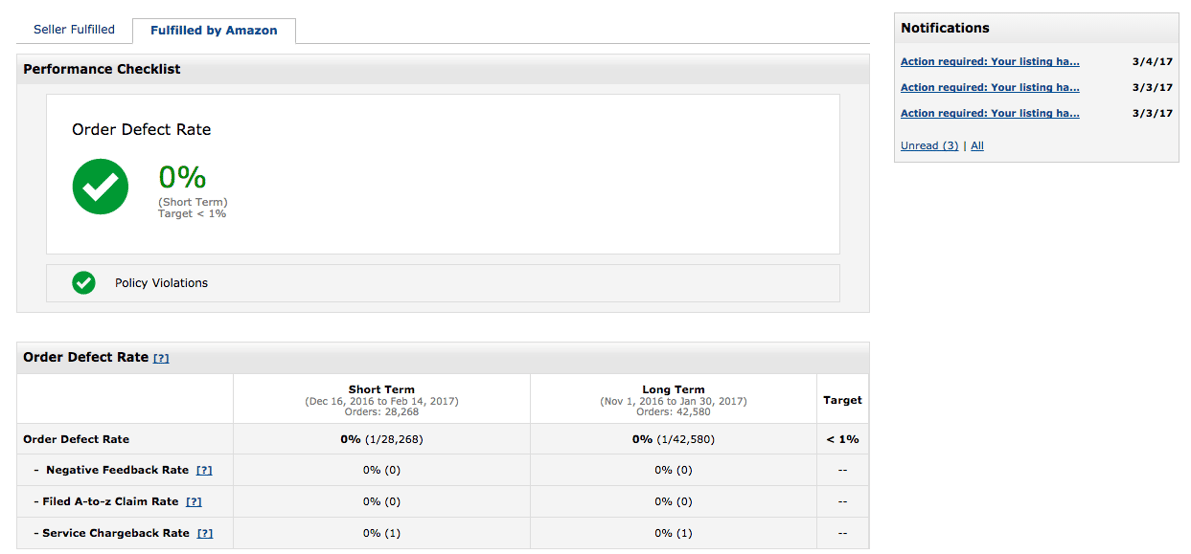Open the second Action required notification link
The image size is (1191, 554).
[990, 87]
